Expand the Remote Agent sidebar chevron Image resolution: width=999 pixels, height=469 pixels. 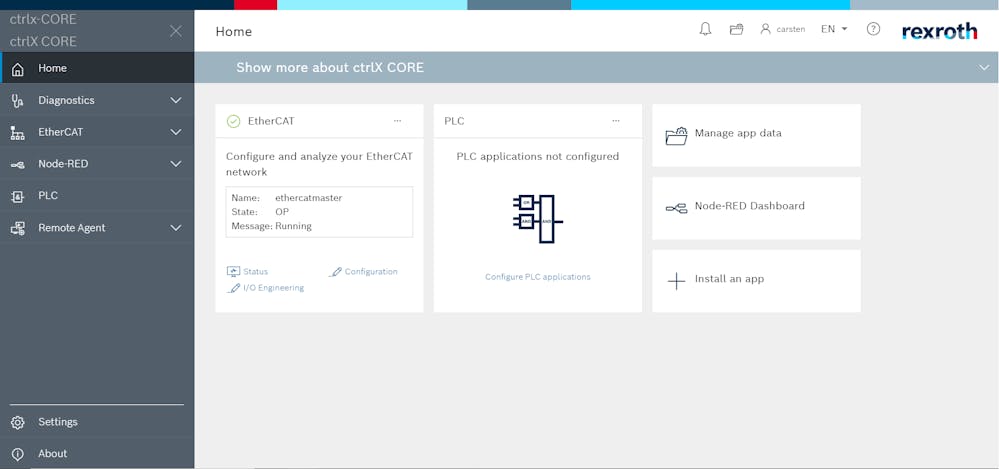[176, 227]
